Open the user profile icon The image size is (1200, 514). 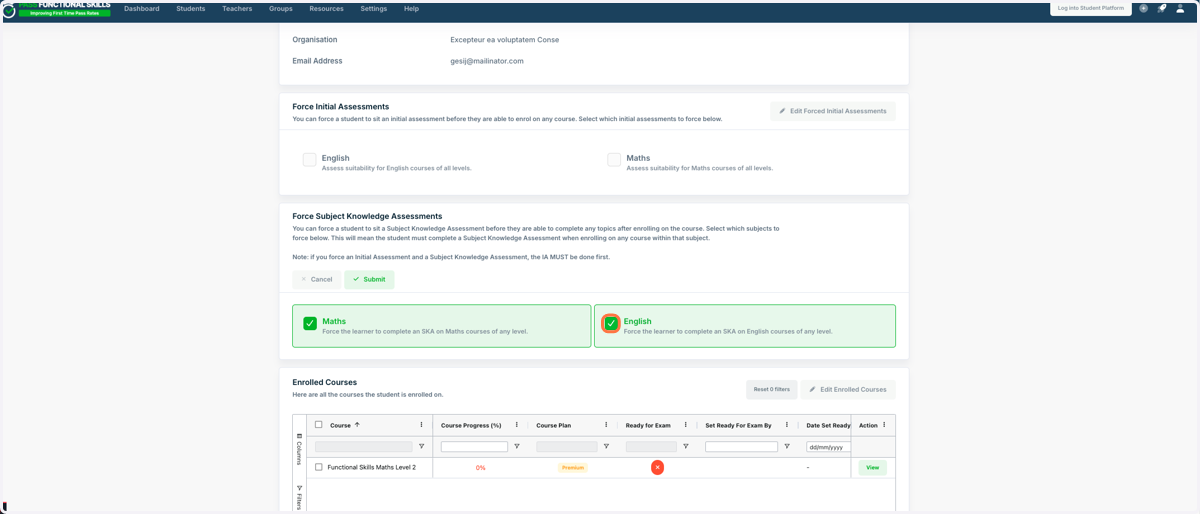(1180, 8)
